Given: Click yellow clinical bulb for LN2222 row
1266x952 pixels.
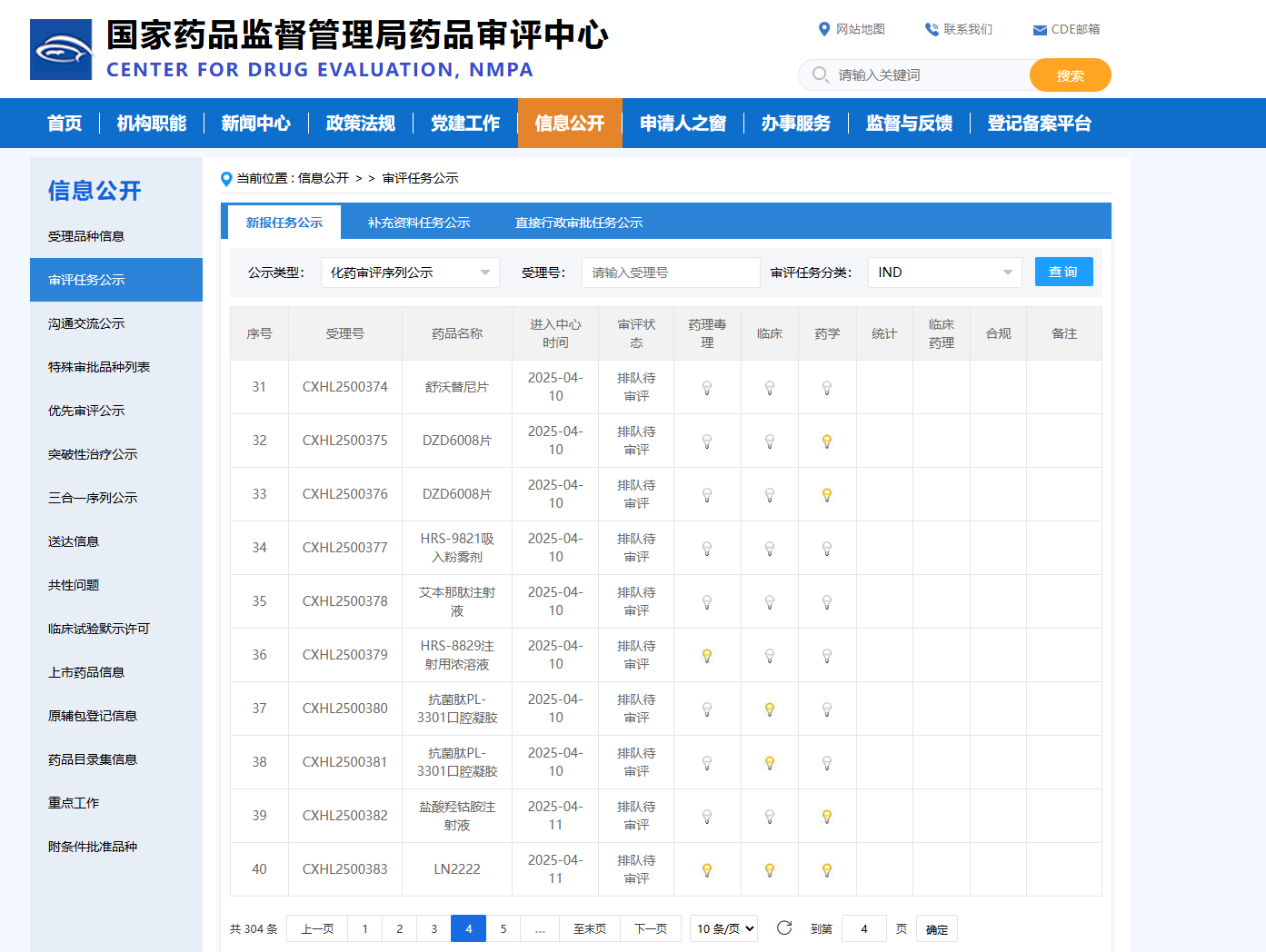Looking at the screenshot, I should (x=770, y=869).
